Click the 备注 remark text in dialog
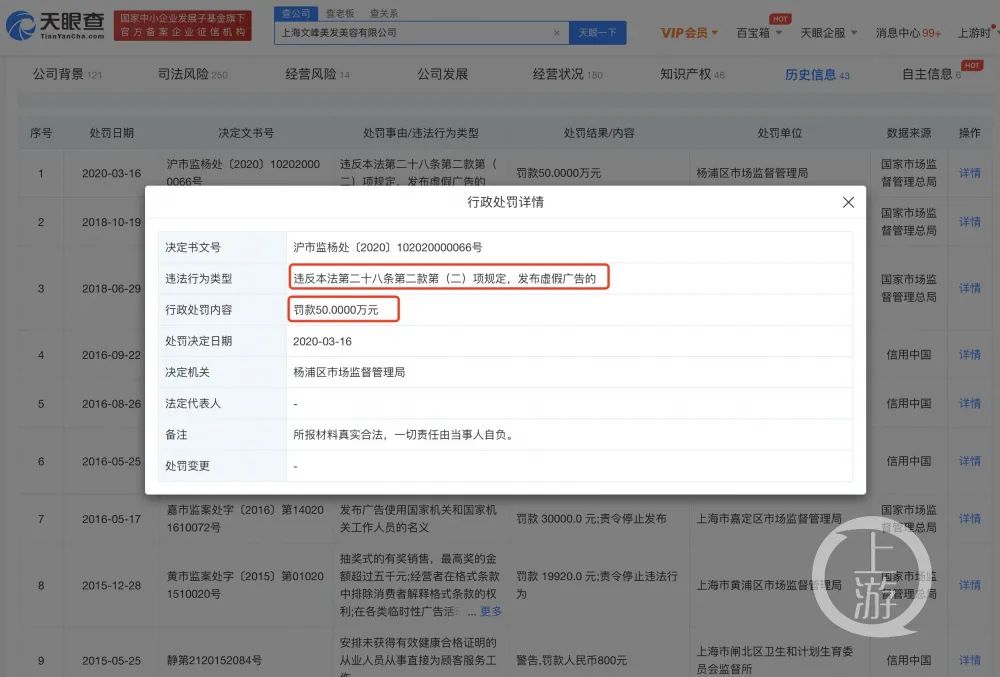The width and height of the screenshot is (1000, 677). tap(404, 435)
